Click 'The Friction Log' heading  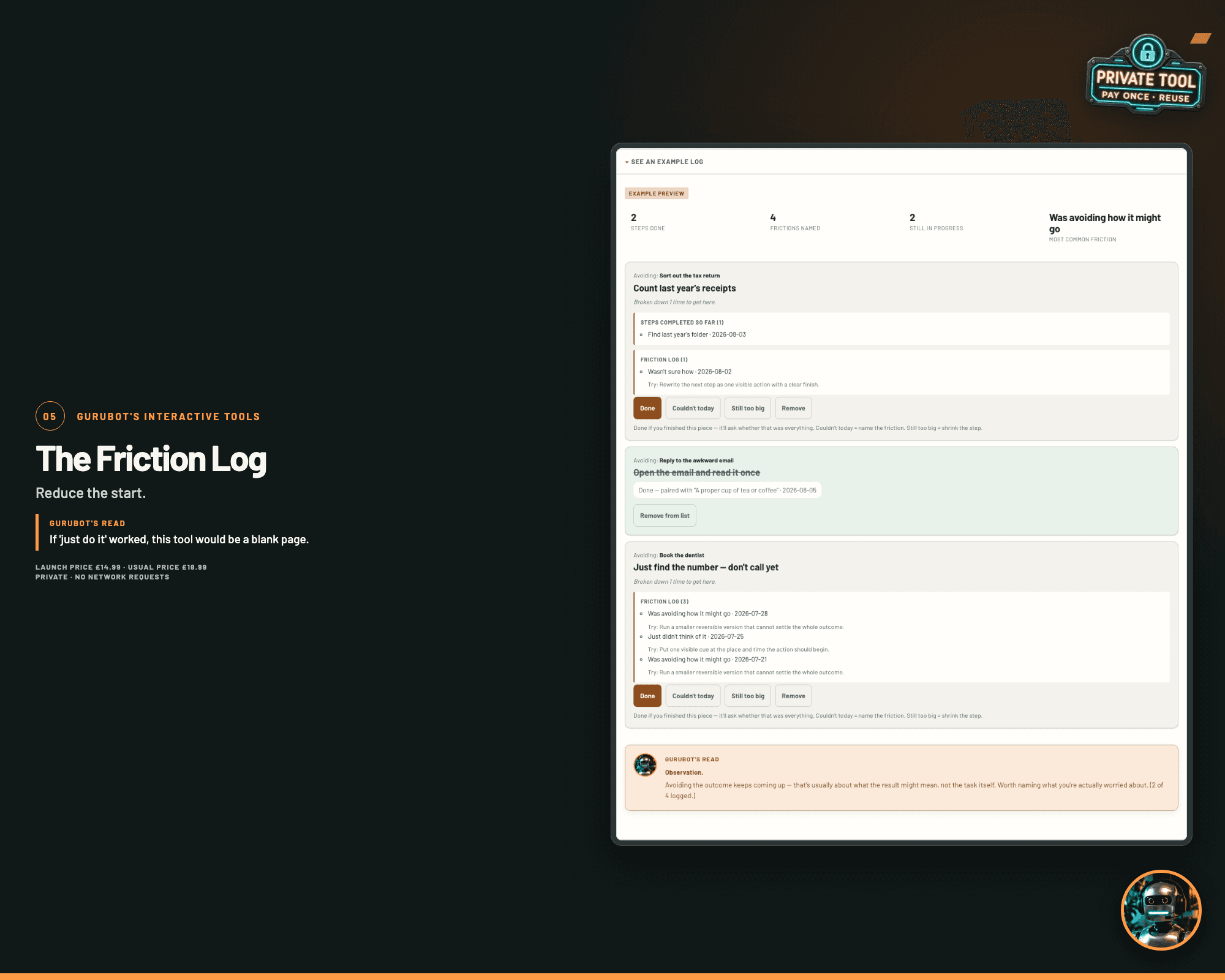click(x=151, y=459)
